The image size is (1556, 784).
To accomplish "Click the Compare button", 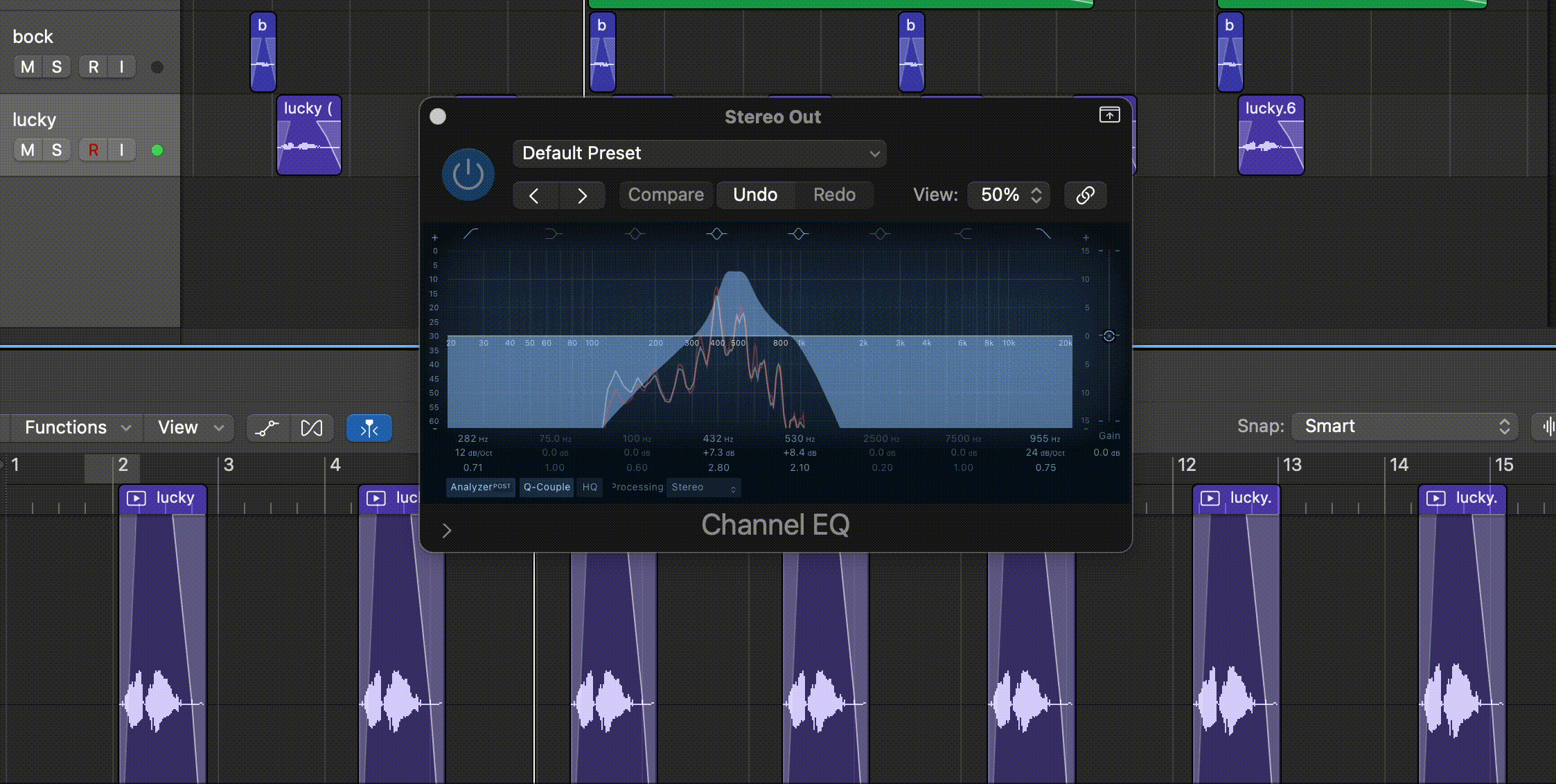I will point(665,195).
